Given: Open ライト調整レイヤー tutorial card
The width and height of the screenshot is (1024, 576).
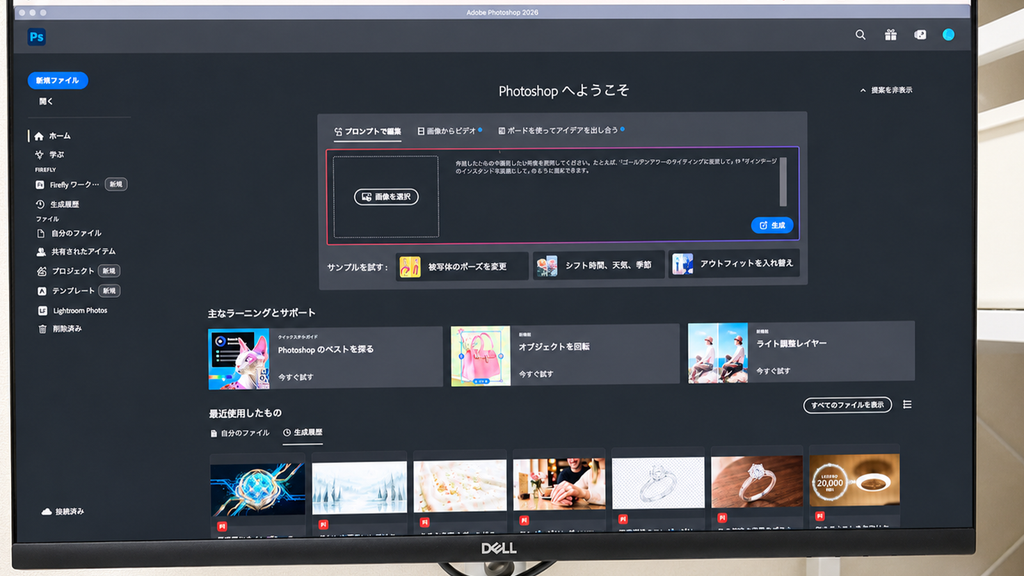Looking at the screenshot, I should coord(801,352).
